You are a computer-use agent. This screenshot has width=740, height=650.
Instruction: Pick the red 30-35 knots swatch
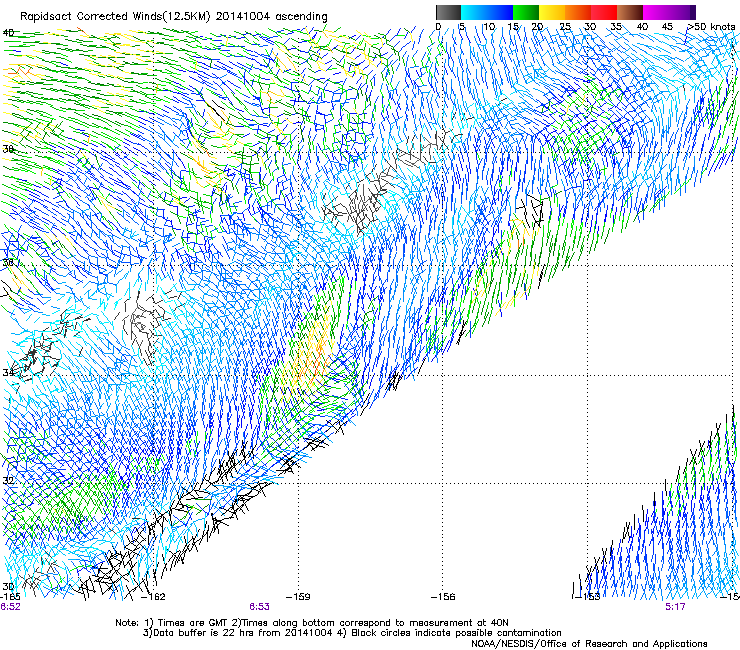tap(604, 12)
